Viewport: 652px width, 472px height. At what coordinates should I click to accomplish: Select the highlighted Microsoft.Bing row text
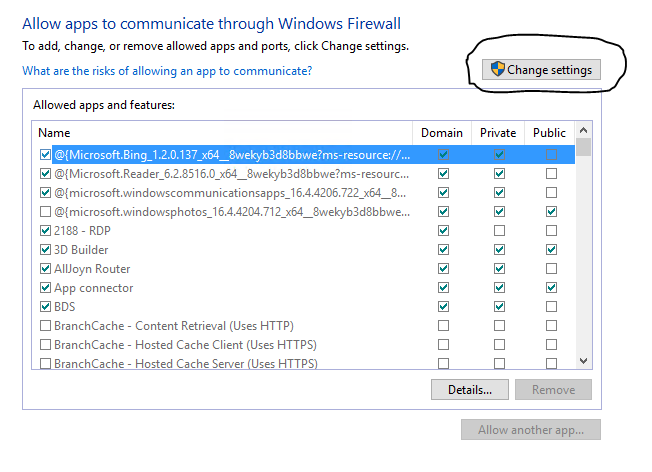(x=232, y=155)
